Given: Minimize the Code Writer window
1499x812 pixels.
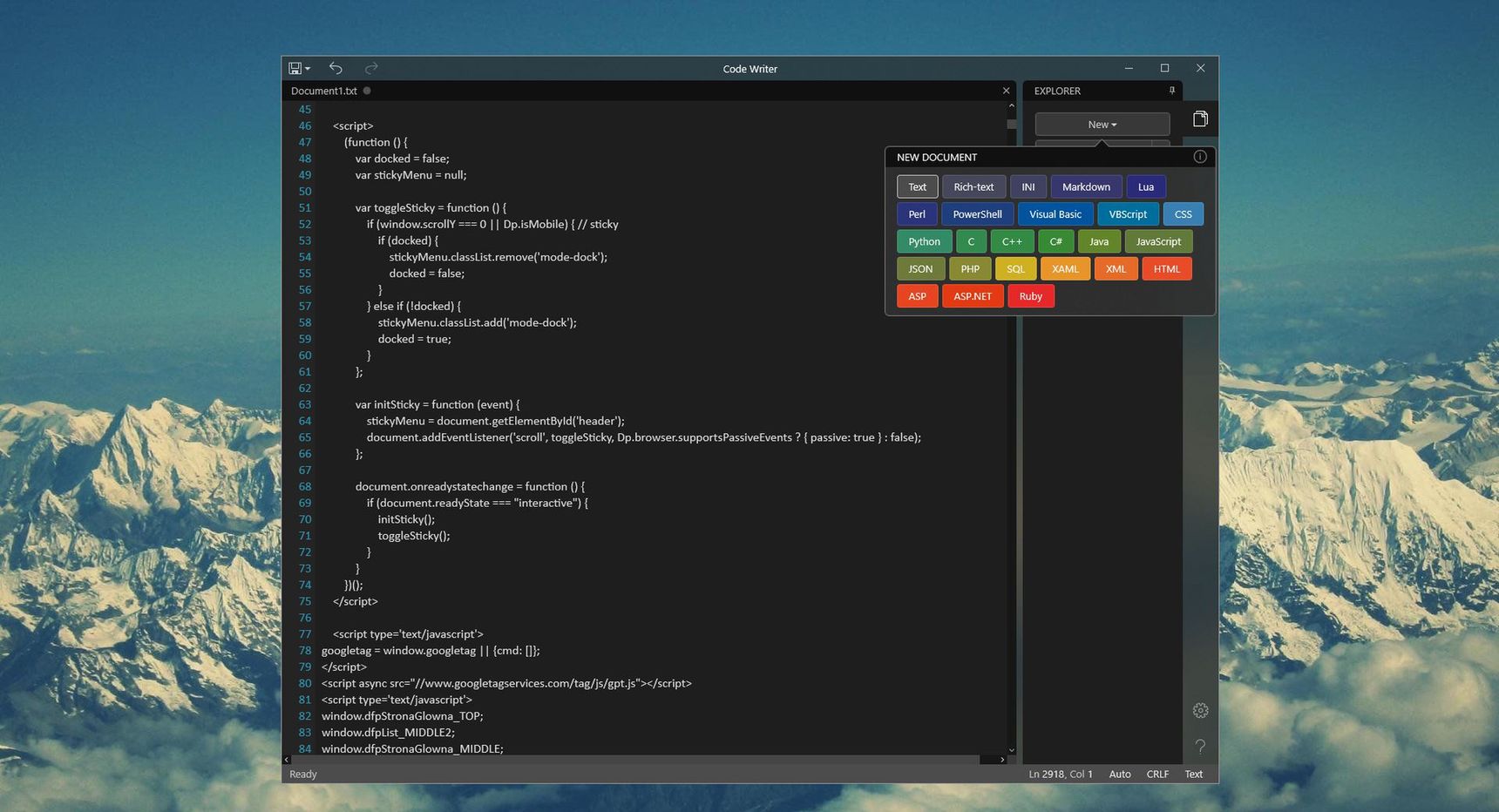Looking at the screenshot, I should (1129, 68).
